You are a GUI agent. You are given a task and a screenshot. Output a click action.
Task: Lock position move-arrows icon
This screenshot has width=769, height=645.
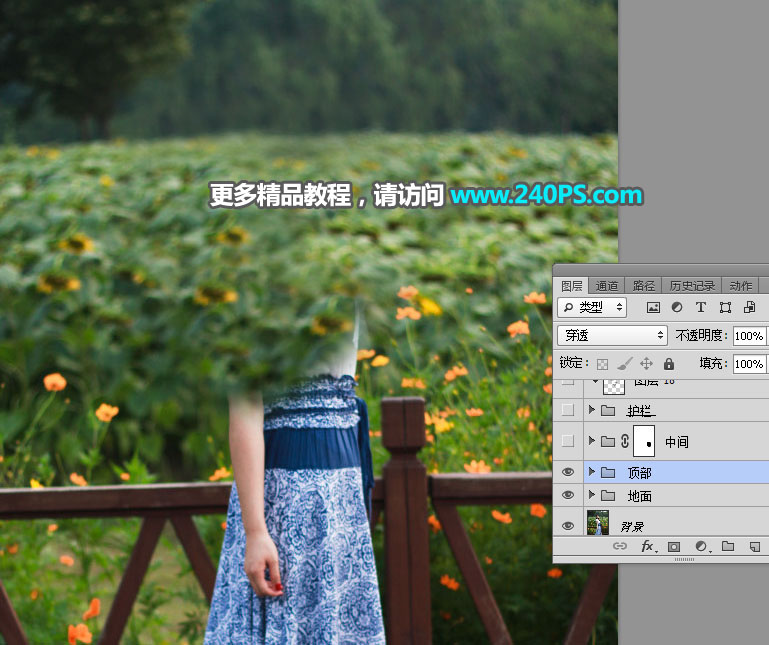click(646, 363)
